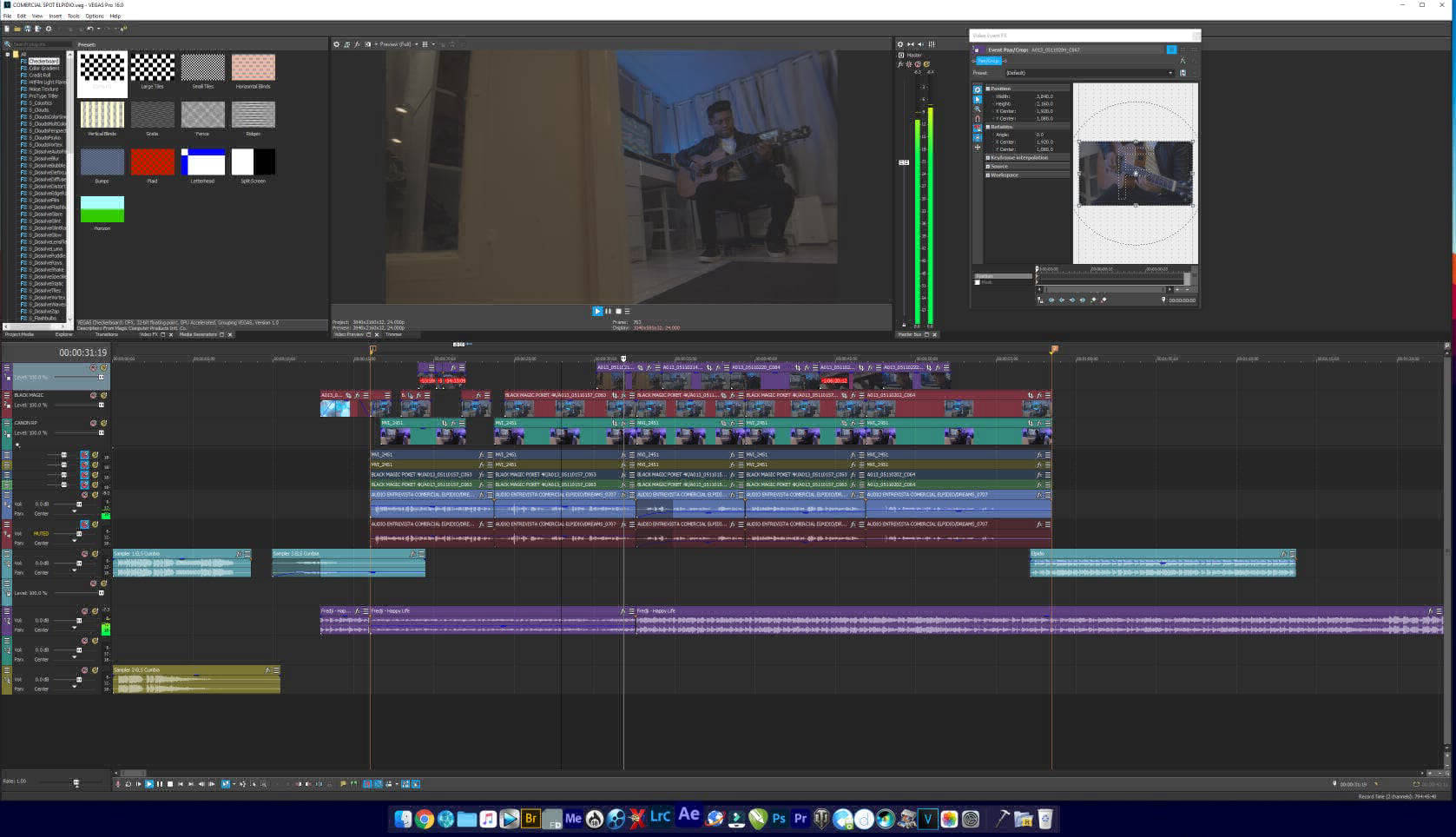The height and width of the screenshot is (837, 1456).
Task: Toggle the Master Bus solo icon
Action: (x=926, y=64)
